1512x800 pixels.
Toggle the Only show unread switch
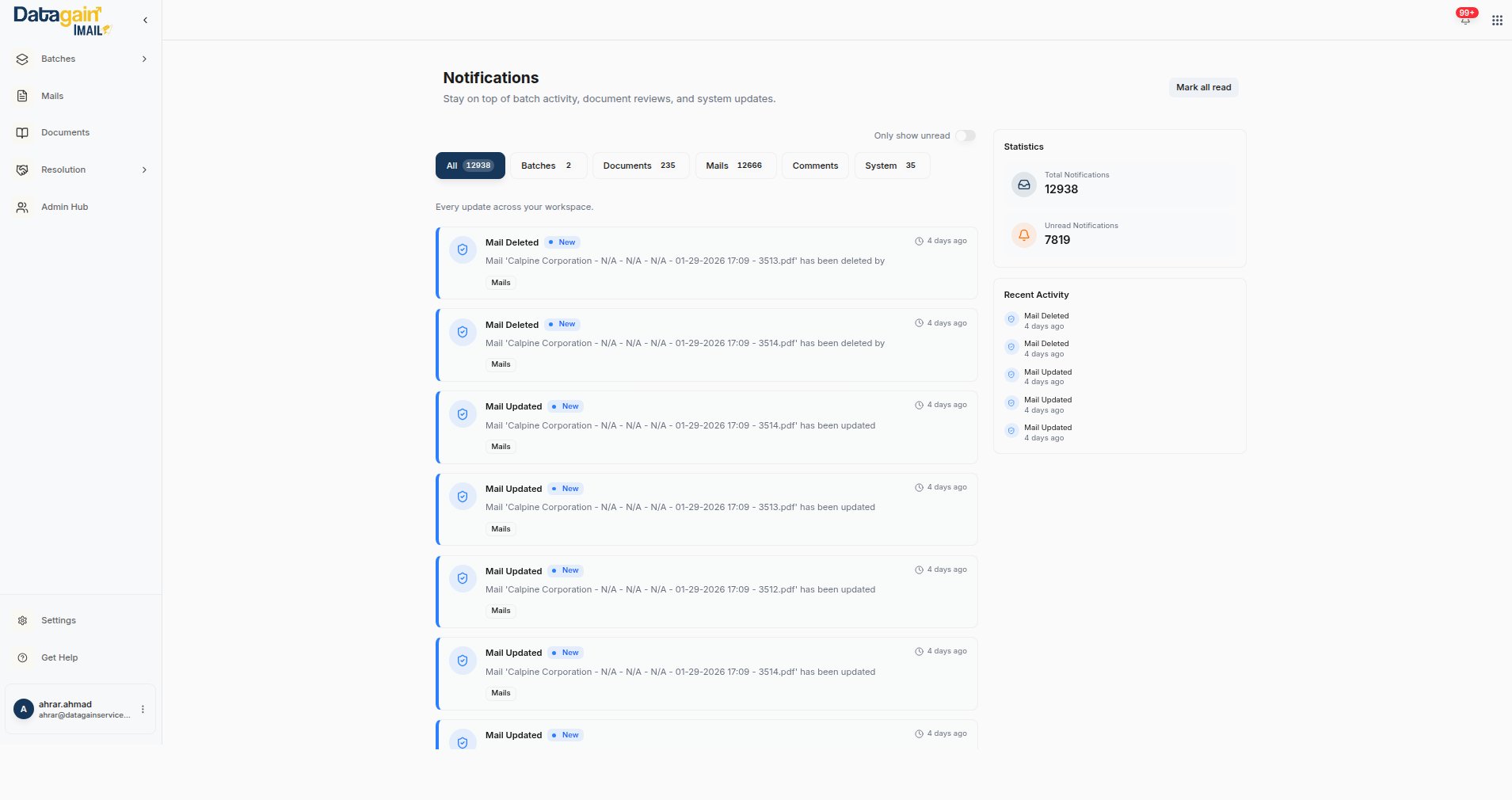pos(965,136)
